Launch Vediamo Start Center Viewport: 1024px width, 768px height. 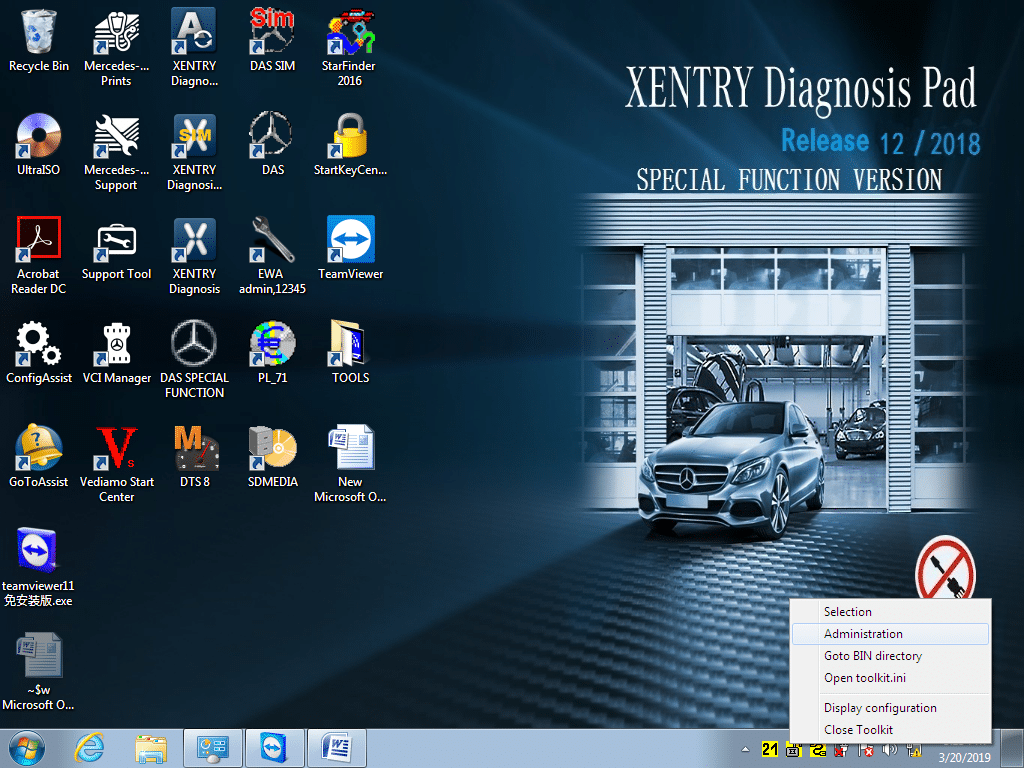pyautogui.click(x=116, y=450)
